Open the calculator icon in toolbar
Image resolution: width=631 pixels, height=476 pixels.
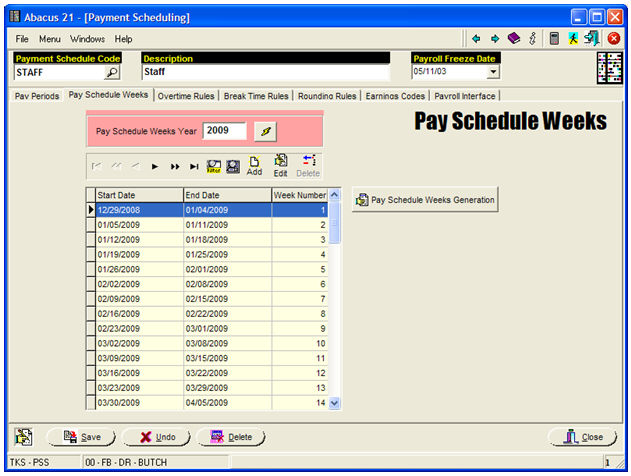[553, 39]
